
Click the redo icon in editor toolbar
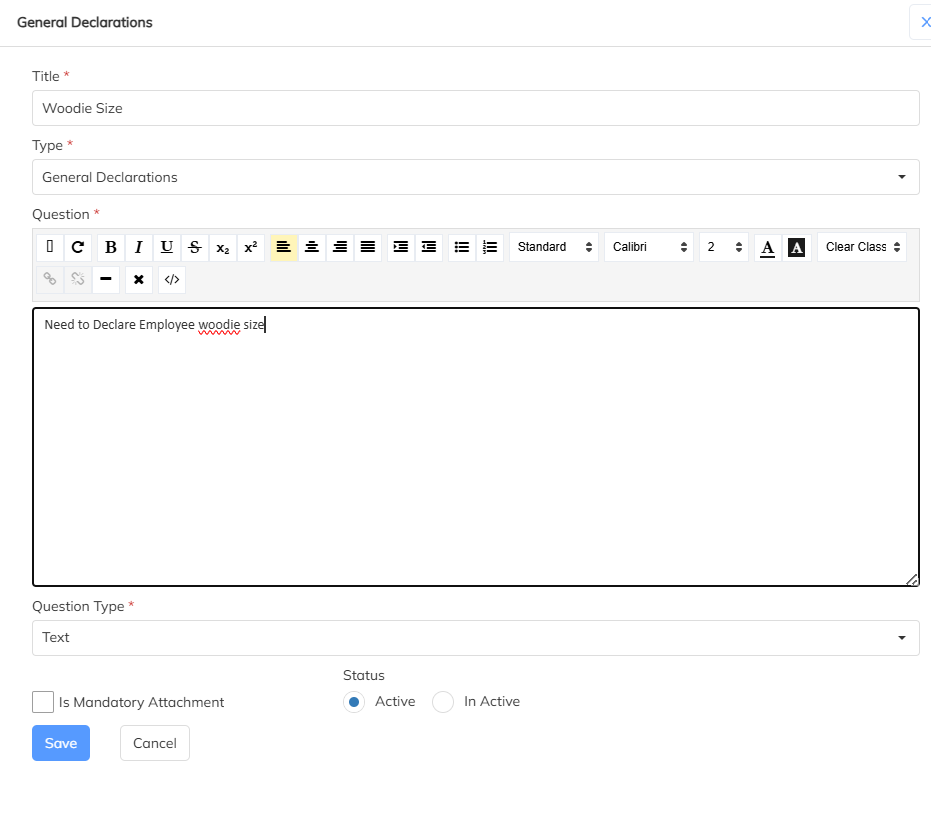tap(78, 247)
